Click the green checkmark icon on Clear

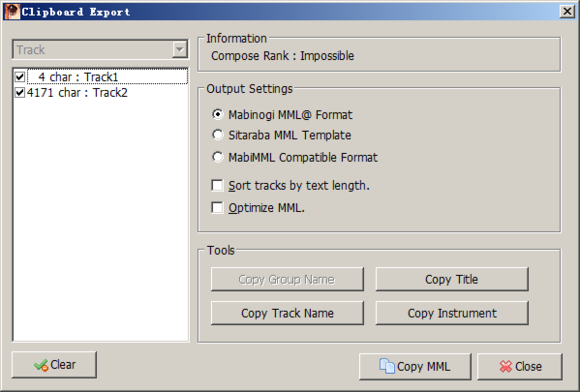(x=41, y=365)
